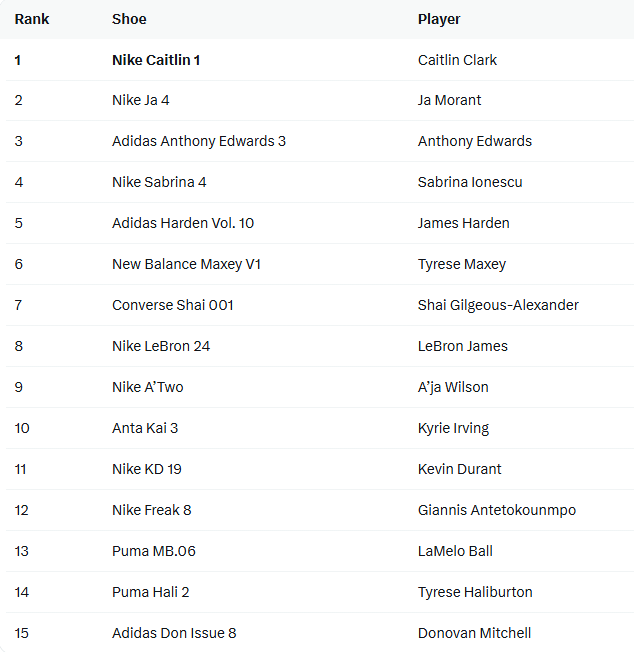The image size is (634, 652).
Task: Click the Sabrina Ionescu player name
Action: [470, 182]
